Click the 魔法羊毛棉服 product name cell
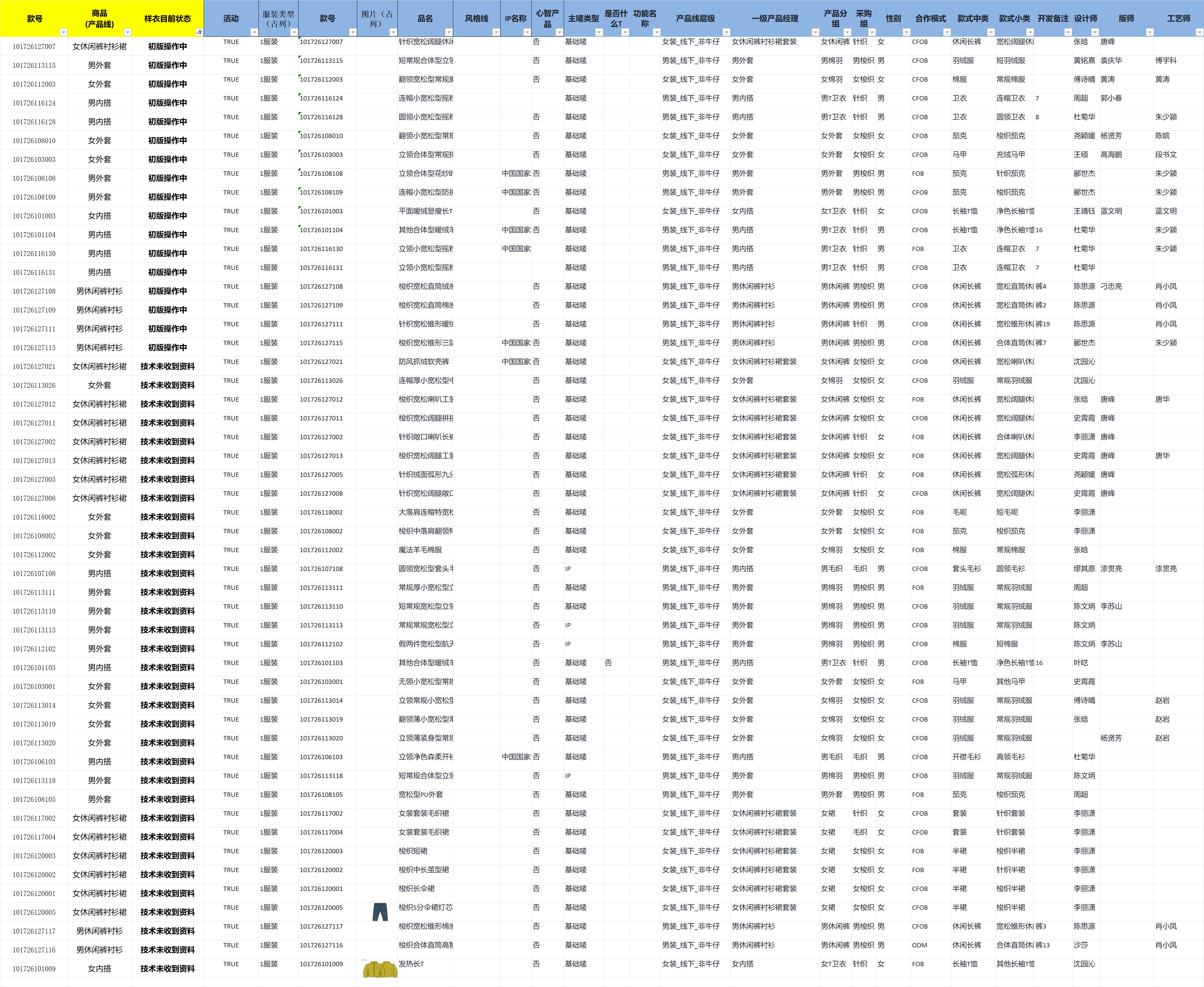 420,550
